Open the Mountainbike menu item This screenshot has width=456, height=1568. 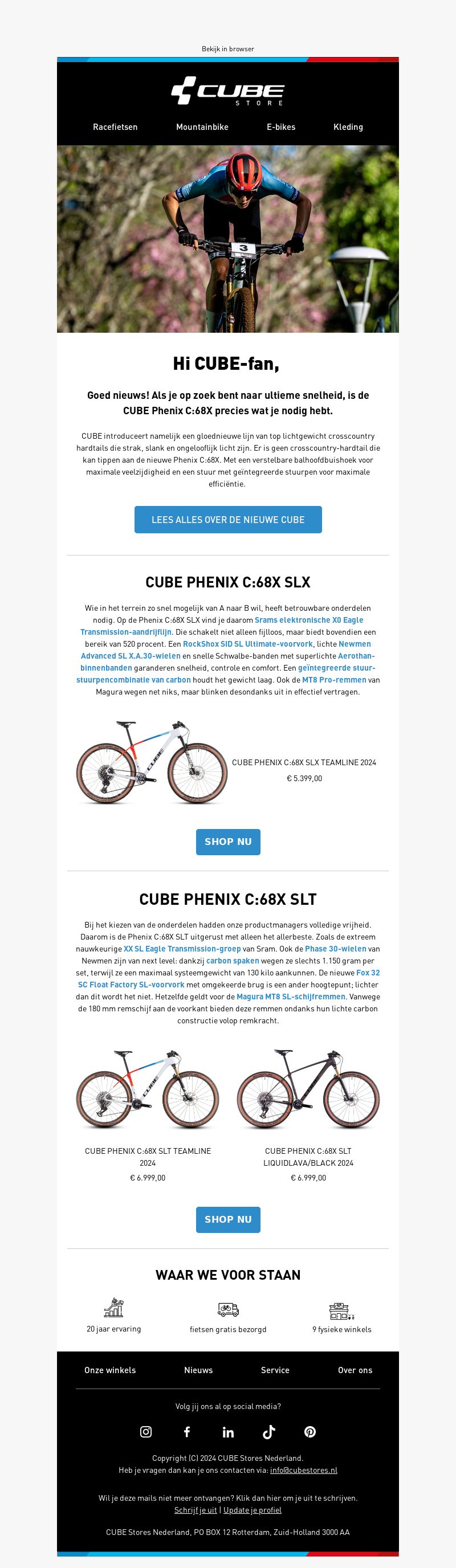pos(202,126)
